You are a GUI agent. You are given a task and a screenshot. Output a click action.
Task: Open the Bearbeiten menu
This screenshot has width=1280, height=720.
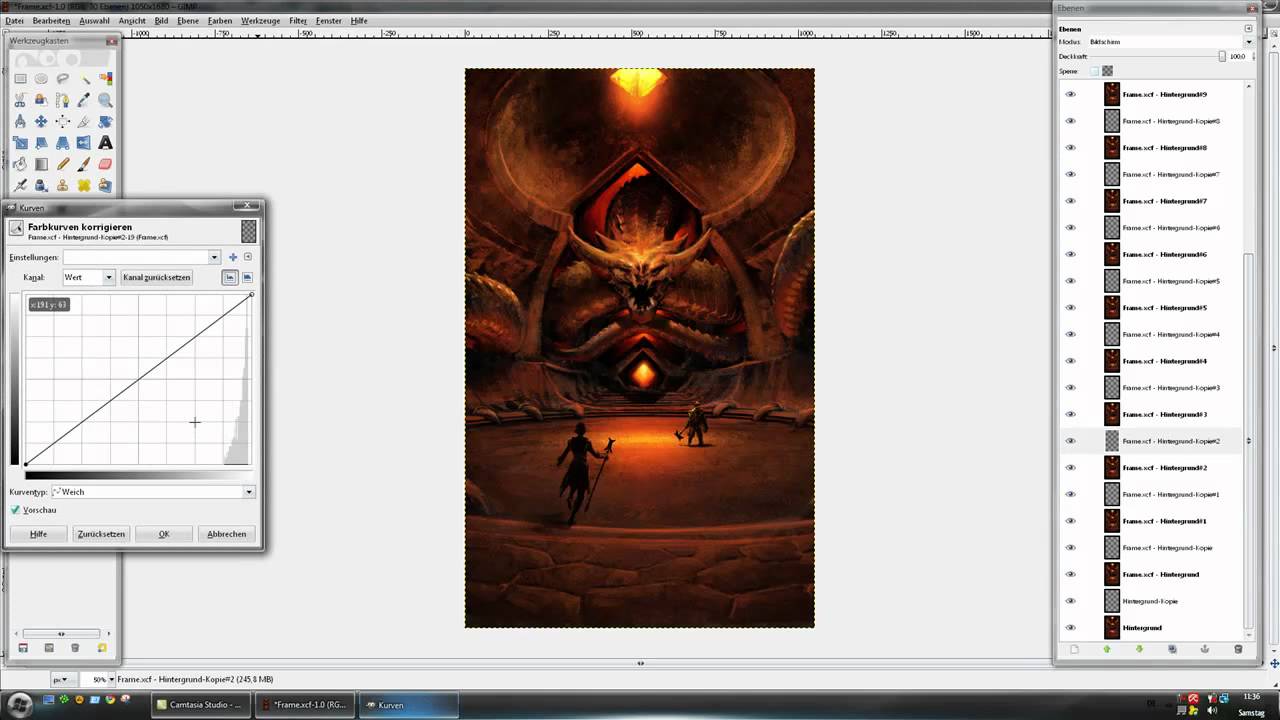(51, 20)
